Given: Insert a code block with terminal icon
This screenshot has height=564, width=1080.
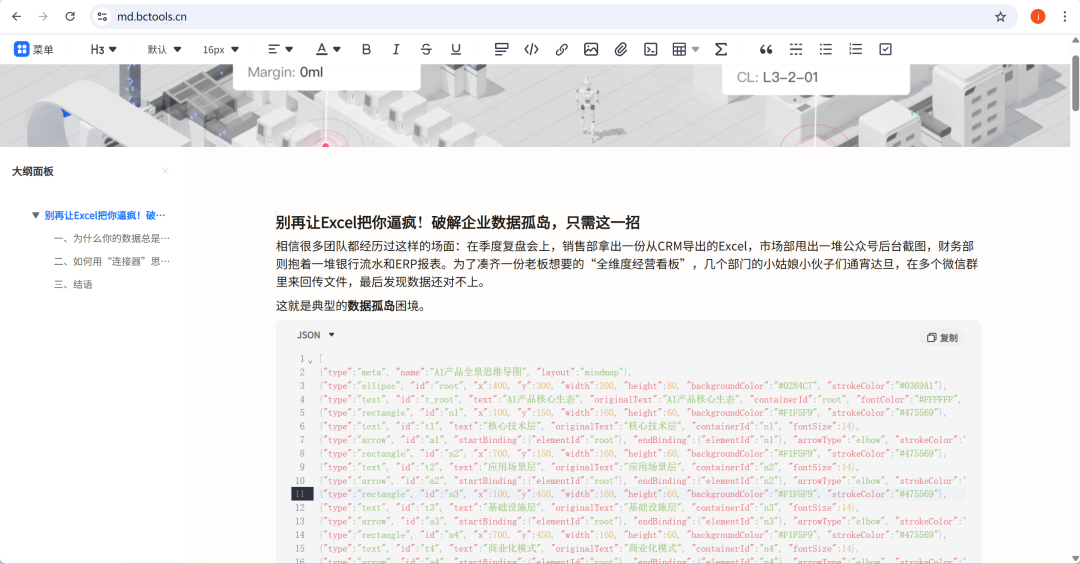Looking at the screenshot, I should [650, 50].
